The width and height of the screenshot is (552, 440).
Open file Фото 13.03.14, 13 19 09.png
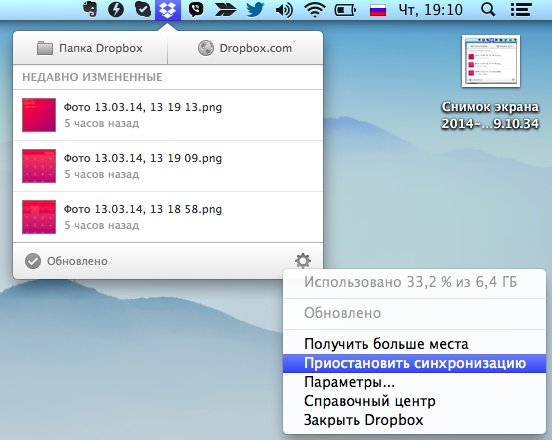pyautogui.click(x=168, y=166)
